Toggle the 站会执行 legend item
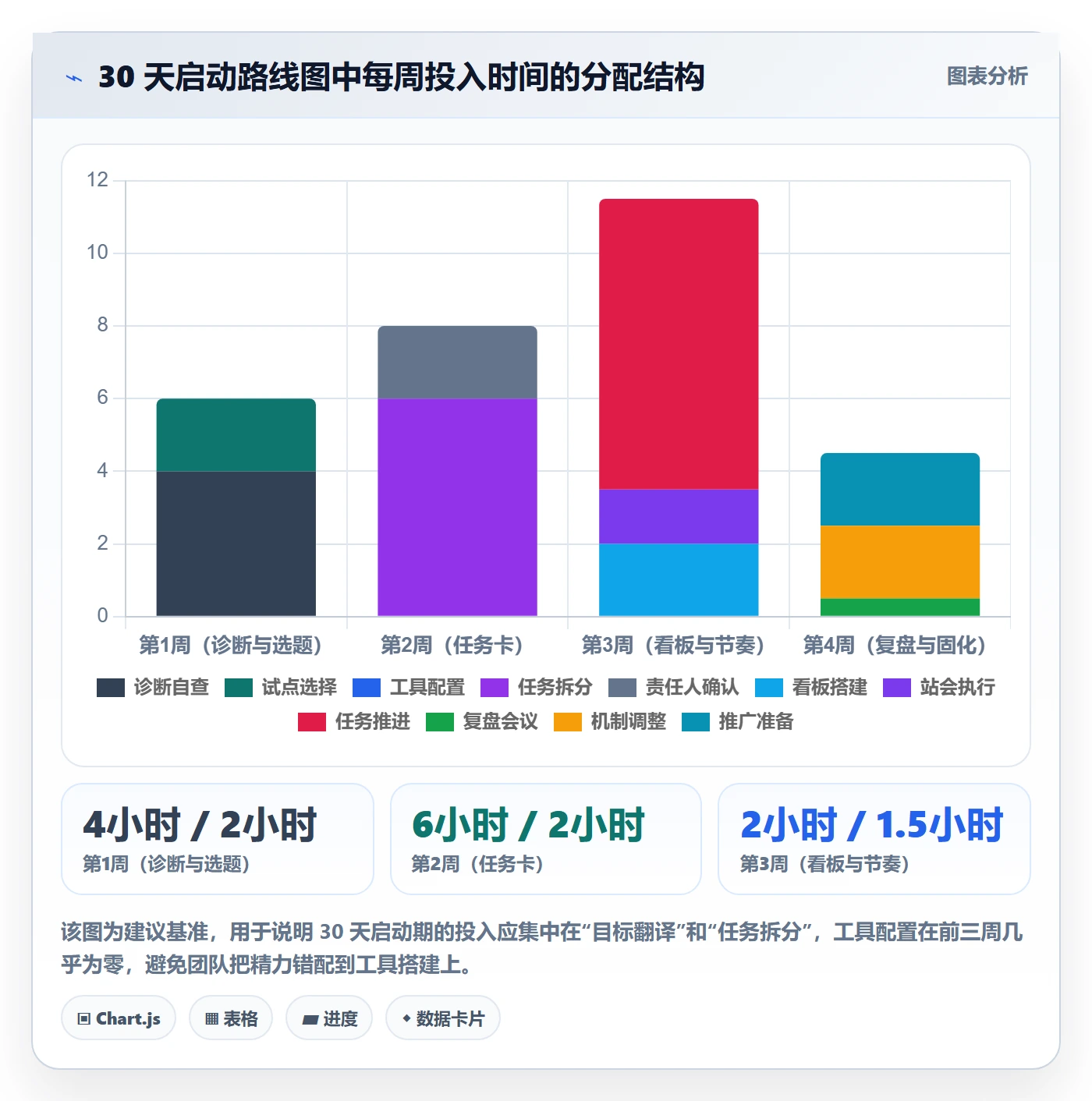The width and height of the screenshot is (1092, 1101). tap(939, 687)
